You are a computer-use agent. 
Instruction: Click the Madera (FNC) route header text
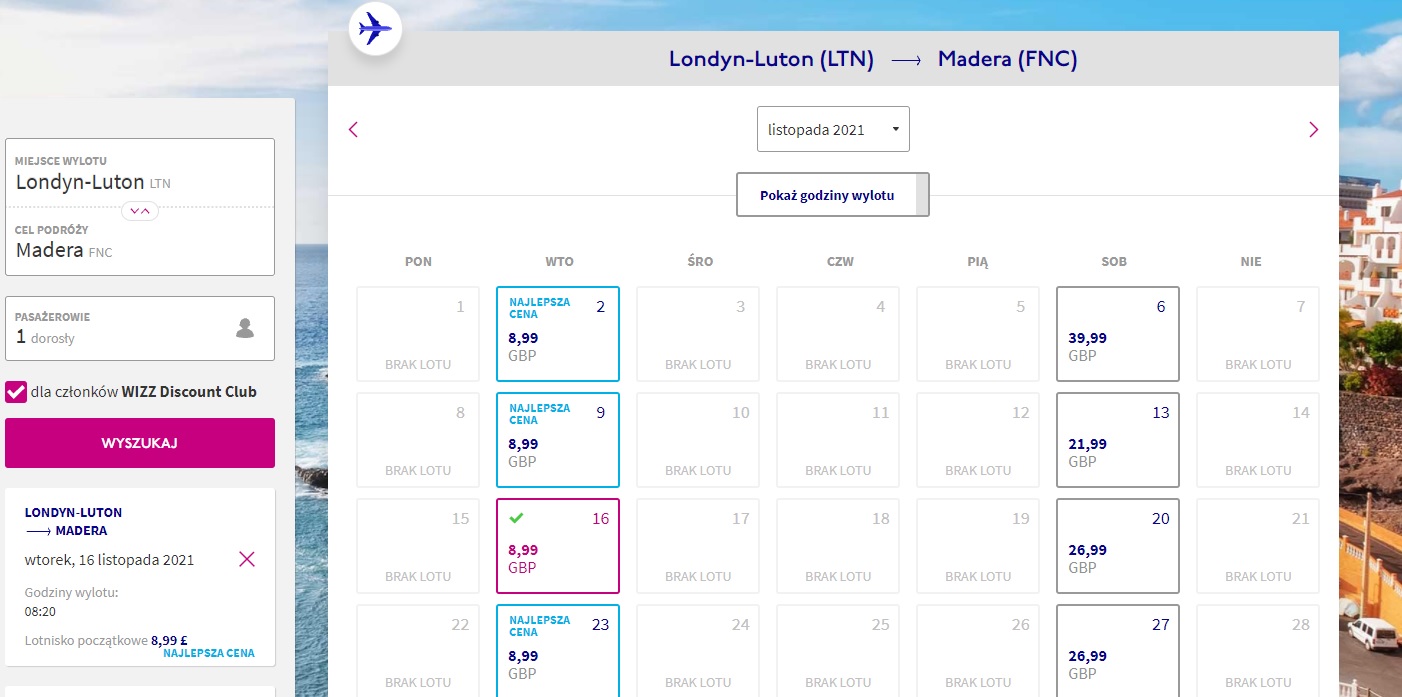click(1008, 59)
